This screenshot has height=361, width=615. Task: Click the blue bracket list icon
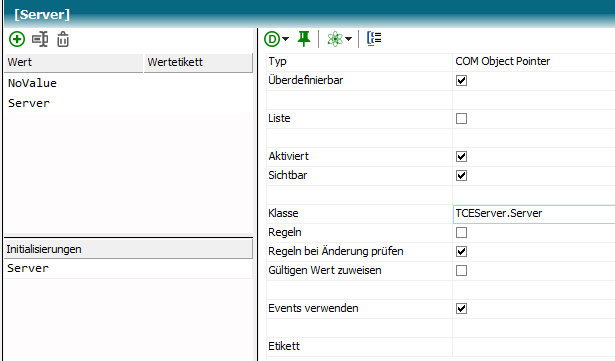tap(374, 38)
